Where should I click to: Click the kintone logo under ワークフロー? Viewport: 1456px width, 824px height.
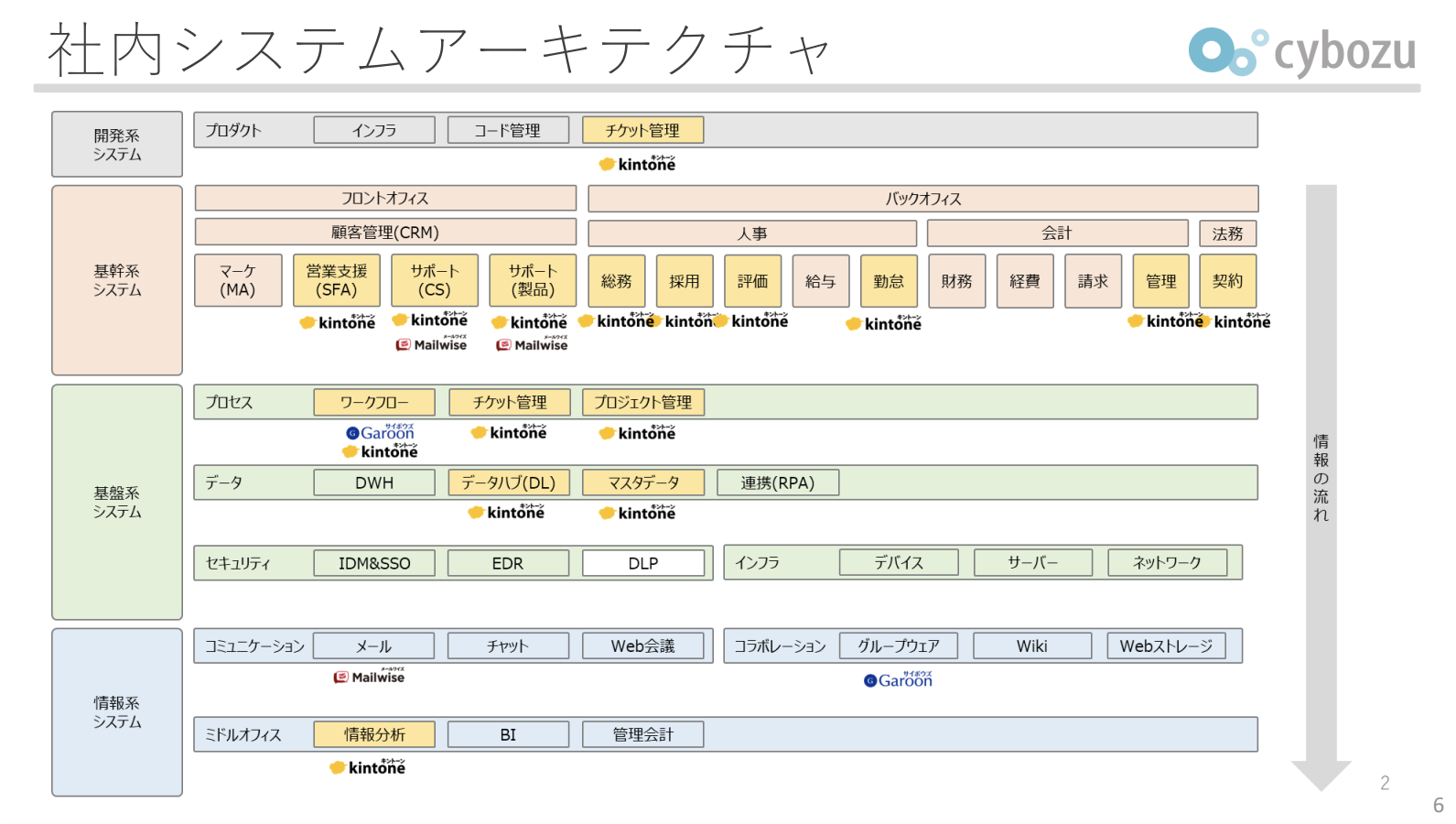[380, 451]
